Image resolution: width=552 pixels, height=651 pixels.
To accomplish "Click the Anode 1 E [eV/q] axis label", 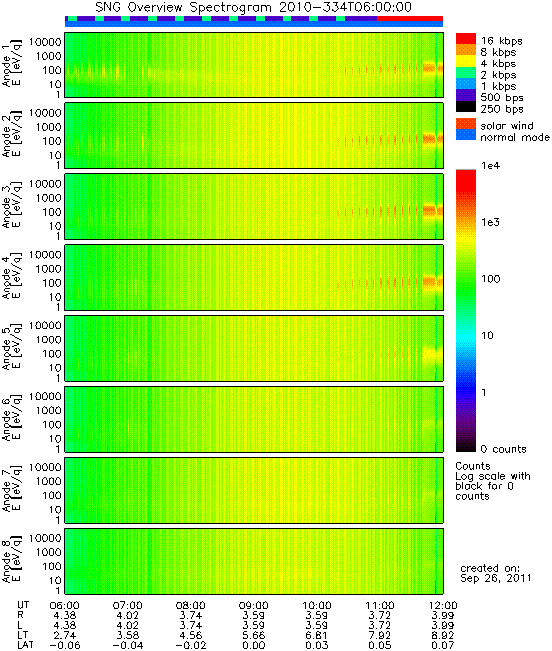I will 11,65.
